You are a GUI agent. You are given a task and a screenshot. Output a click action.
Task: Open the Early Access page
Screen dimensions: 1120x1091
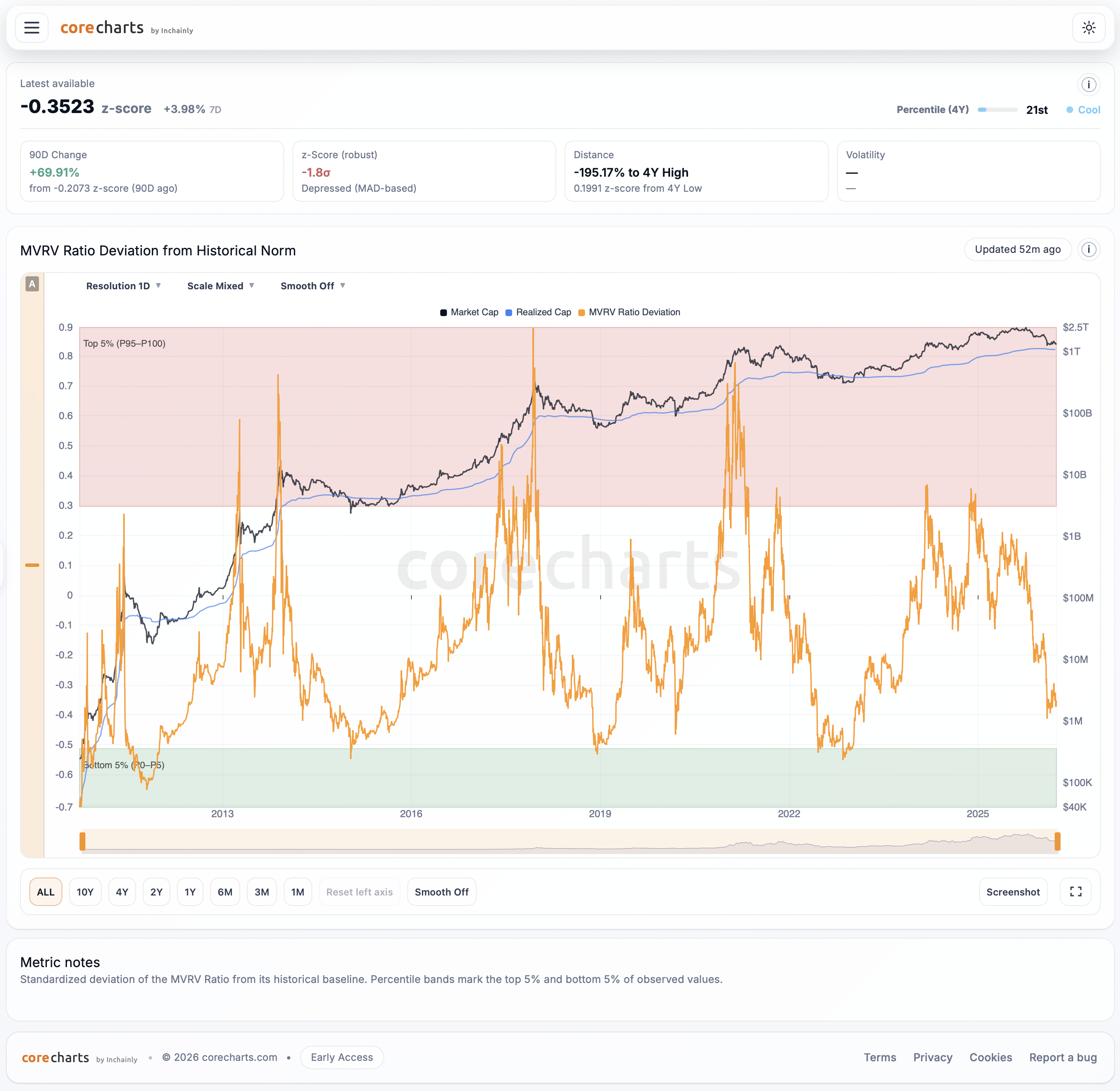(342, 1057)
